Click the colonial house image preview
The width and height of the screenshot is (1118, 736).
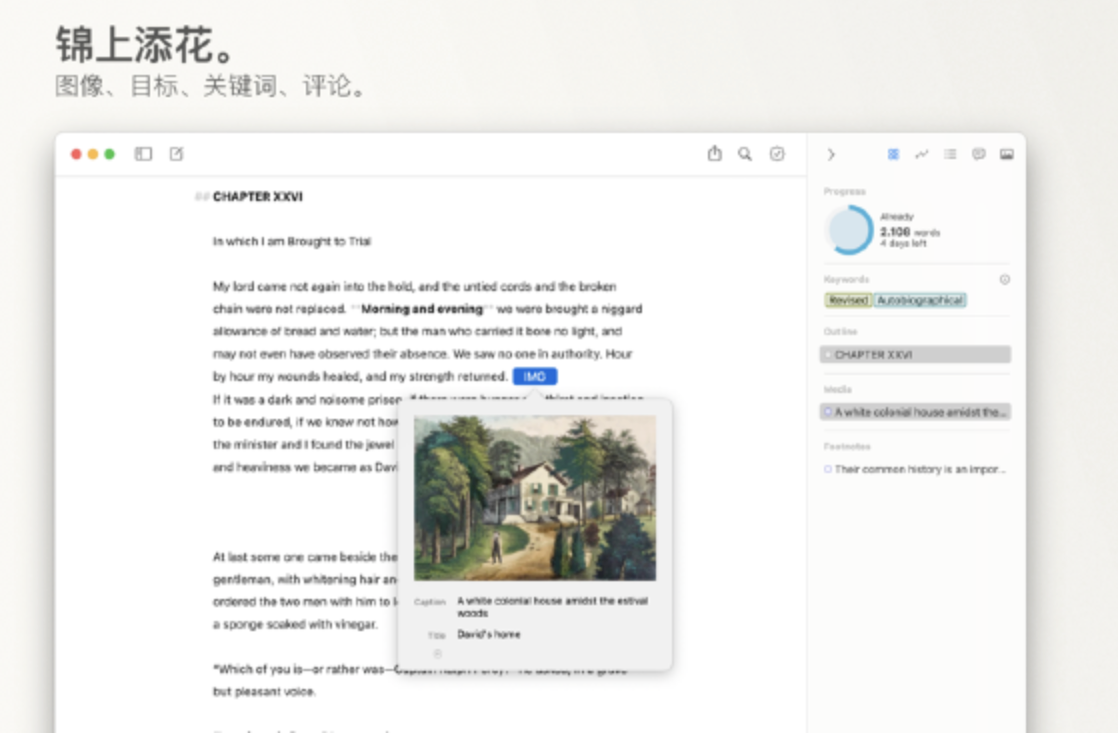535,498
